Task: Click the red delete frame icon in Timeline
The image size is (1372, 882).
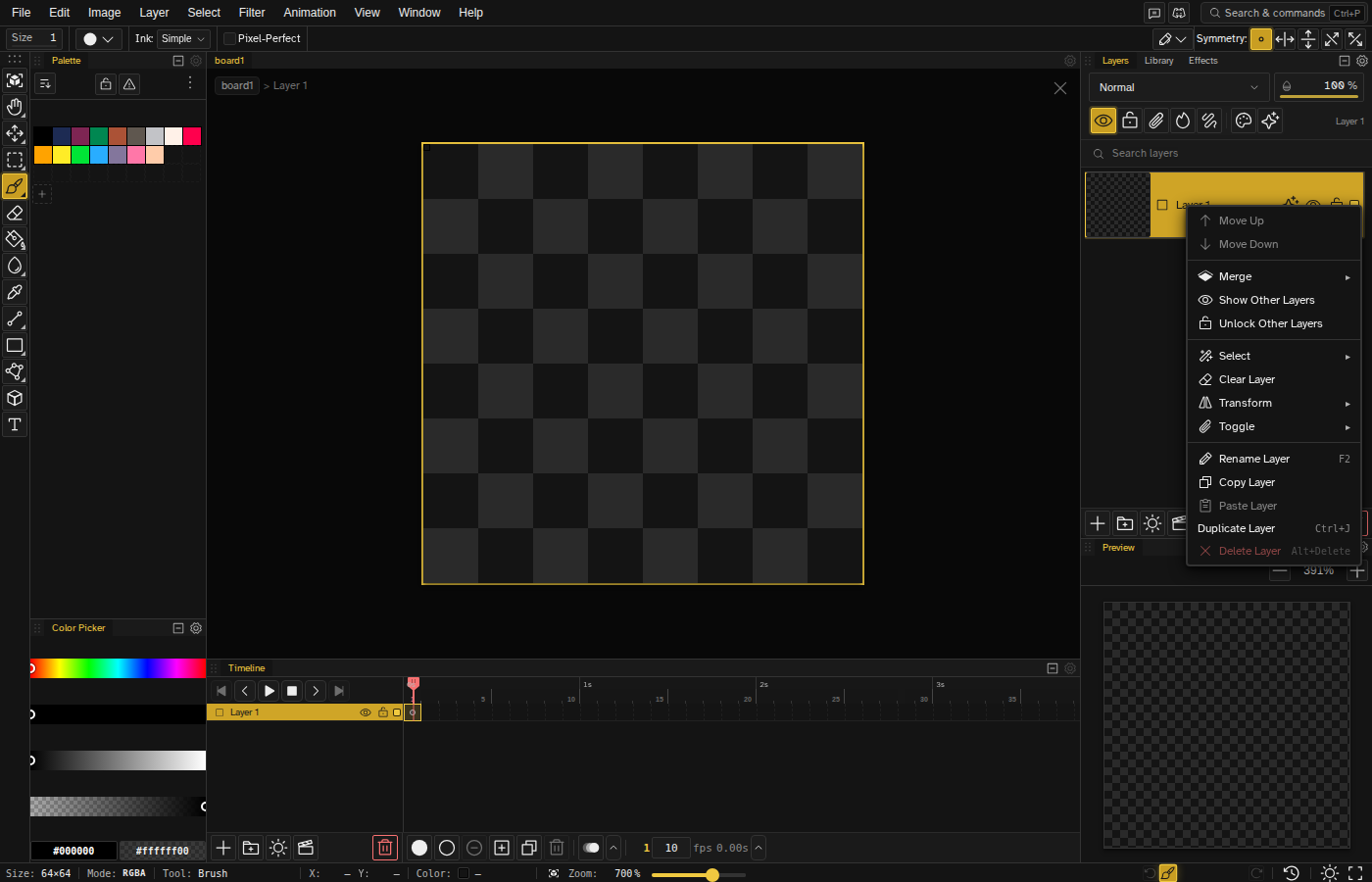Action: (x=385, y=848)
